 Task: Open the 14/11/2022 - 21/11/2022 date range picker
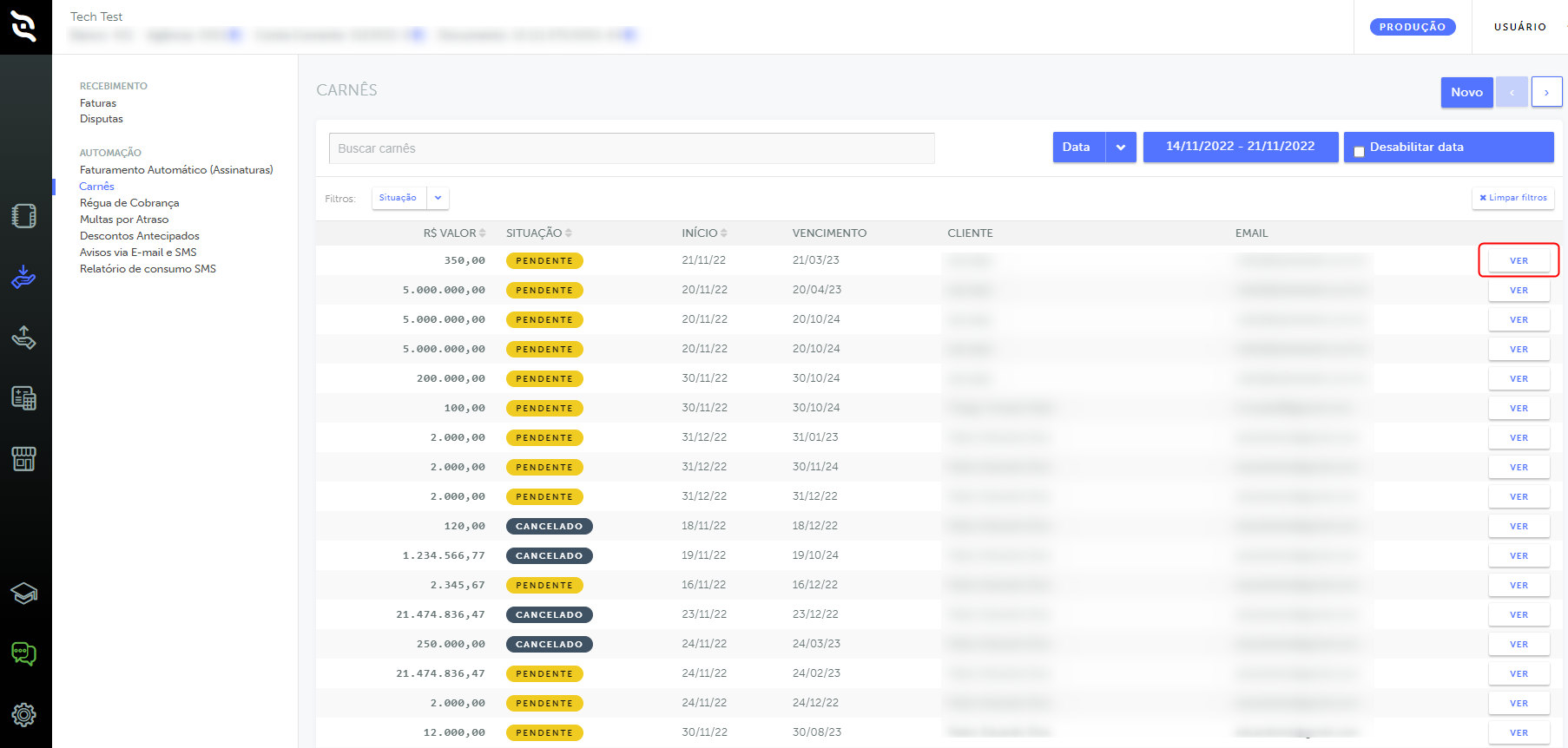(x=1241, y=147)
